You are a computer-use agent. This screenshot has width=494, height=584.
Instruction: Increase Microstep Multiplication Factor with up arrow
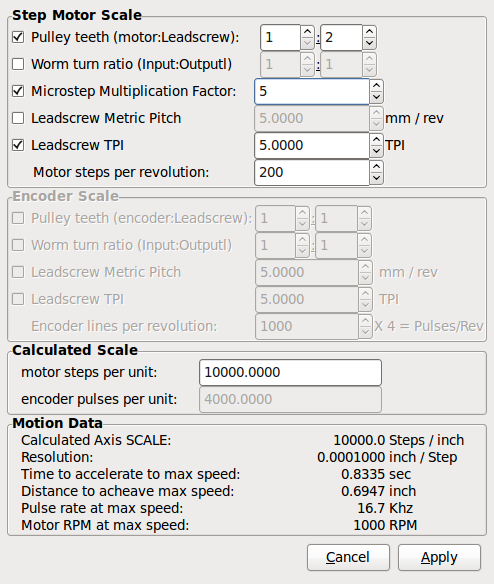[x=376, y=86]
